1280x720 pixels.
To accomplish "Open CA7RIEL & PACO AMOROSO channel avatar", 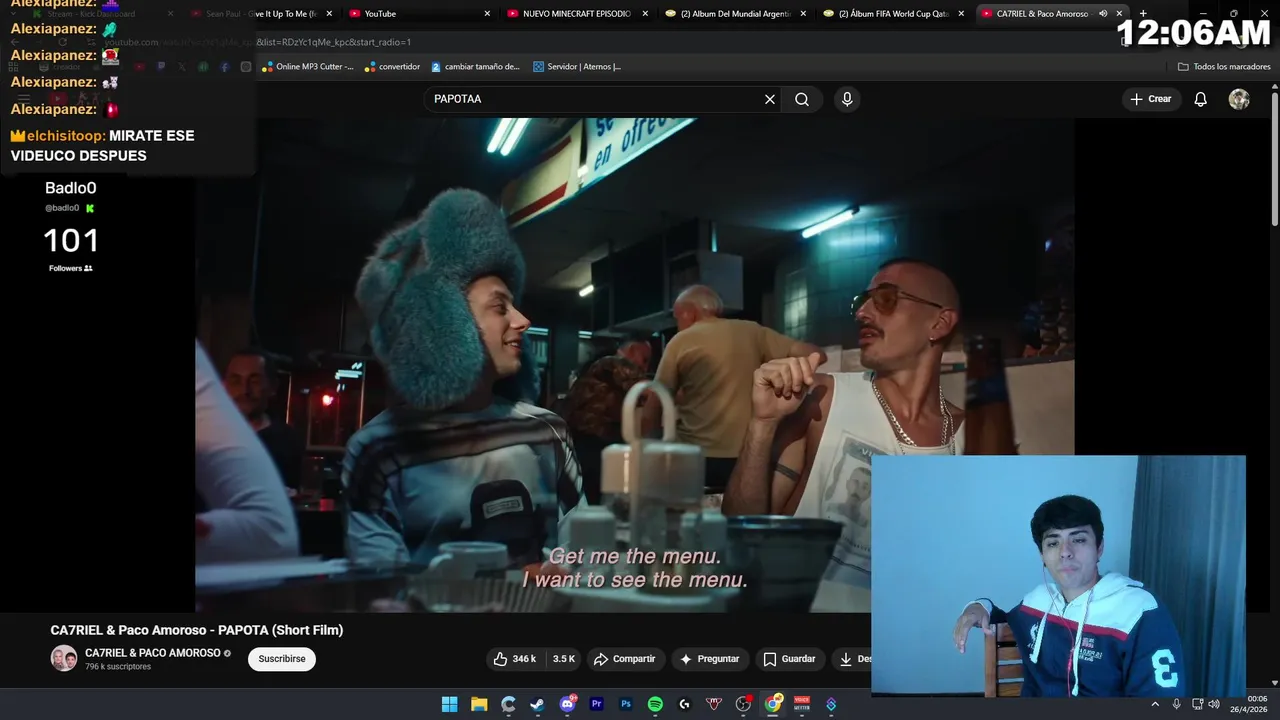I will point(64,658).
